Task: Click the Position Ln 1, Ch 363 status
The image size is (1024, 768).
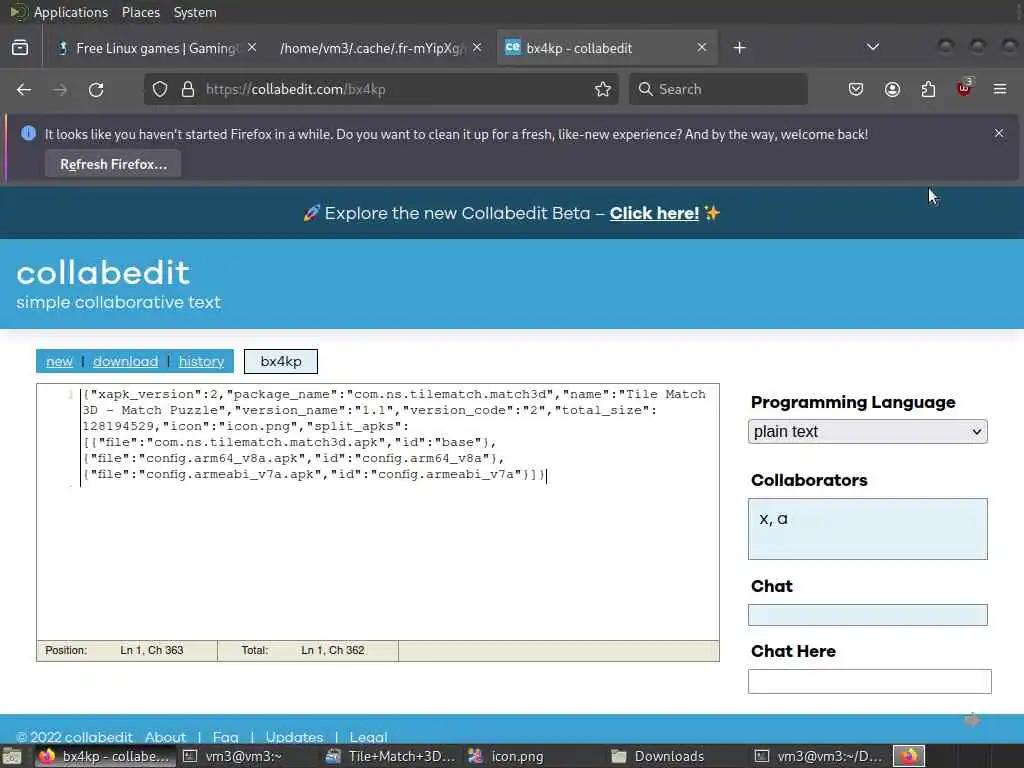Action: [127, 650]
